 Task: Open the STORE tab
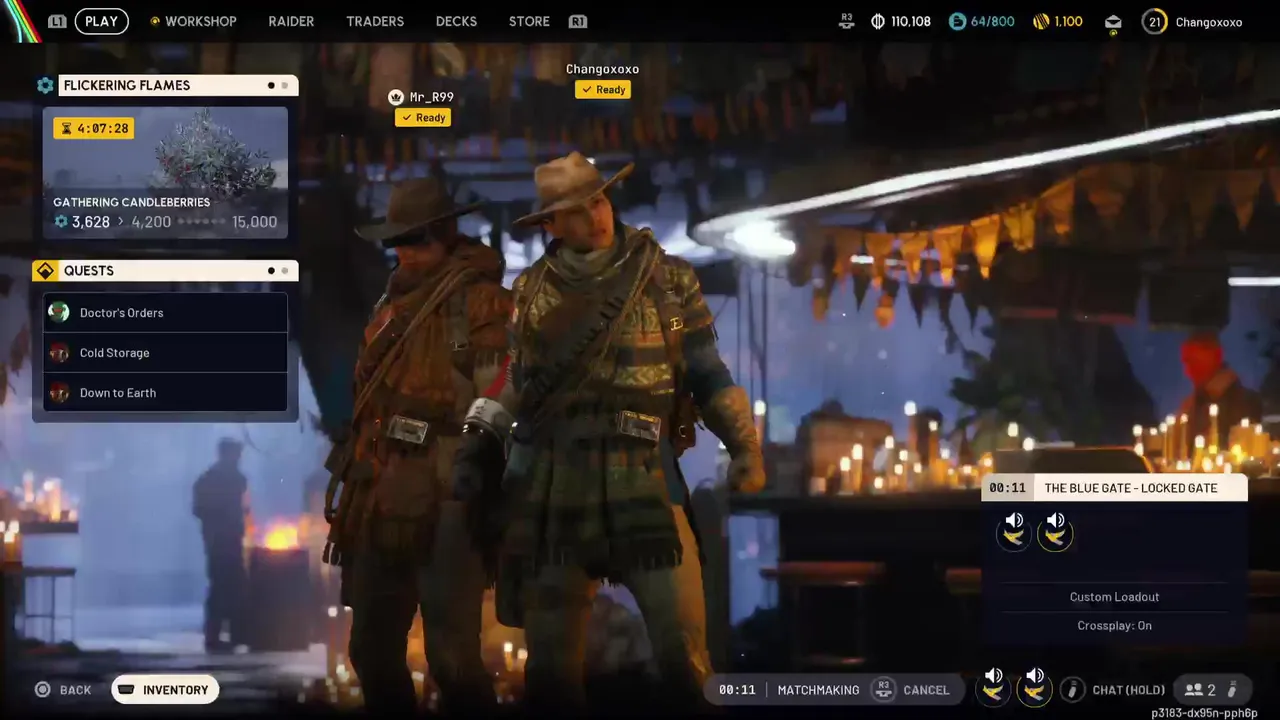click(x=529, y=21)
